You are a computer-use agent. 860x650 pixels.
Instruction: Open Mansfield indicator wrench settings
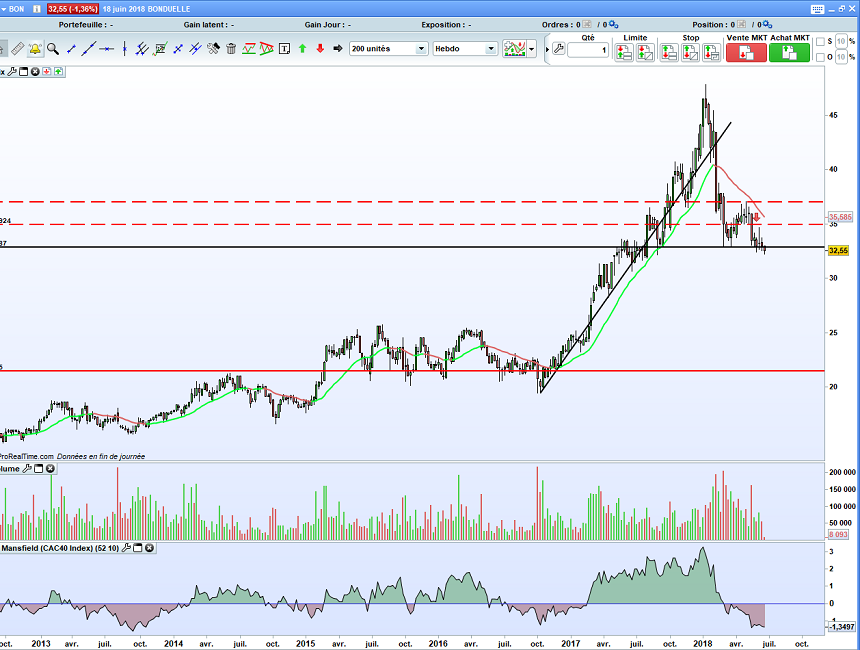point(126,547)
